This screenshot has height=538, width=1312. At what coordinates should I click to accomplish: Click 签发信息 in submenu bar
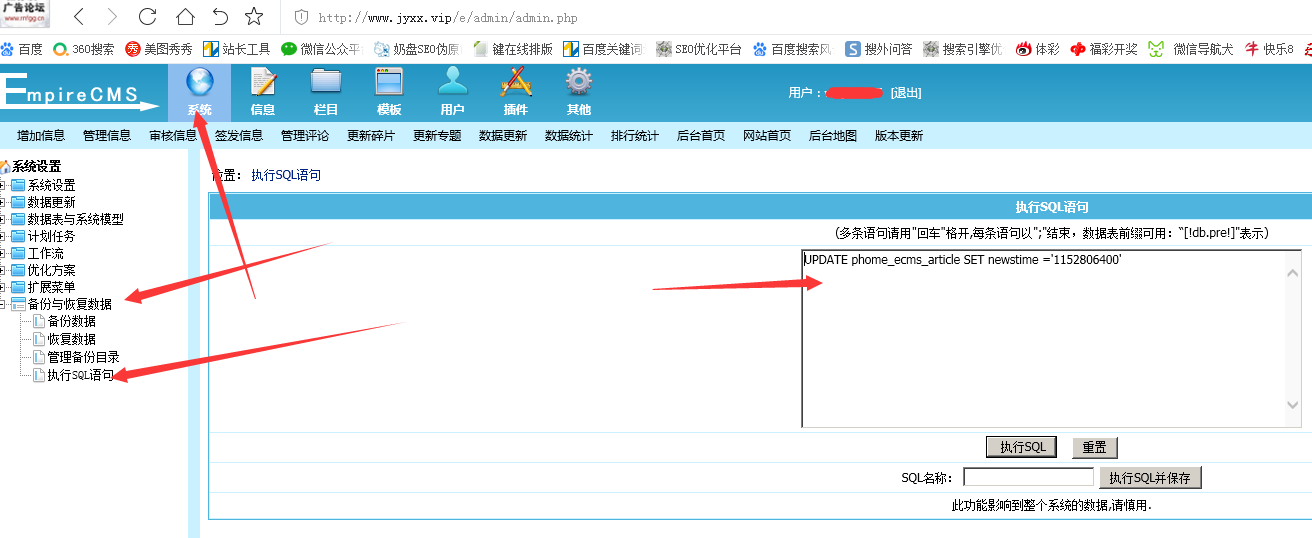(239, 136)
